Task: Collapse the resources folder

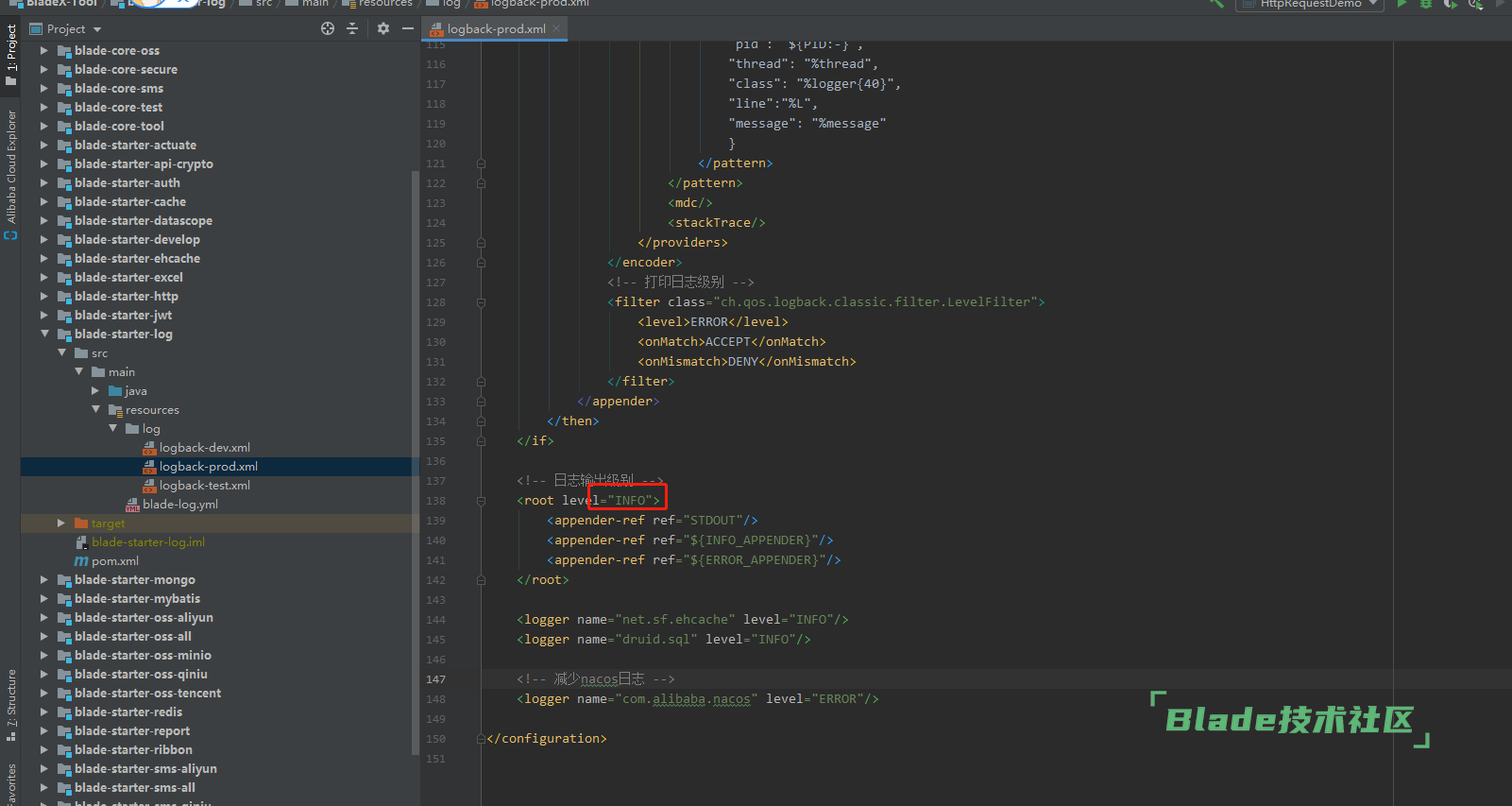Action: click(x=95, y=409)
